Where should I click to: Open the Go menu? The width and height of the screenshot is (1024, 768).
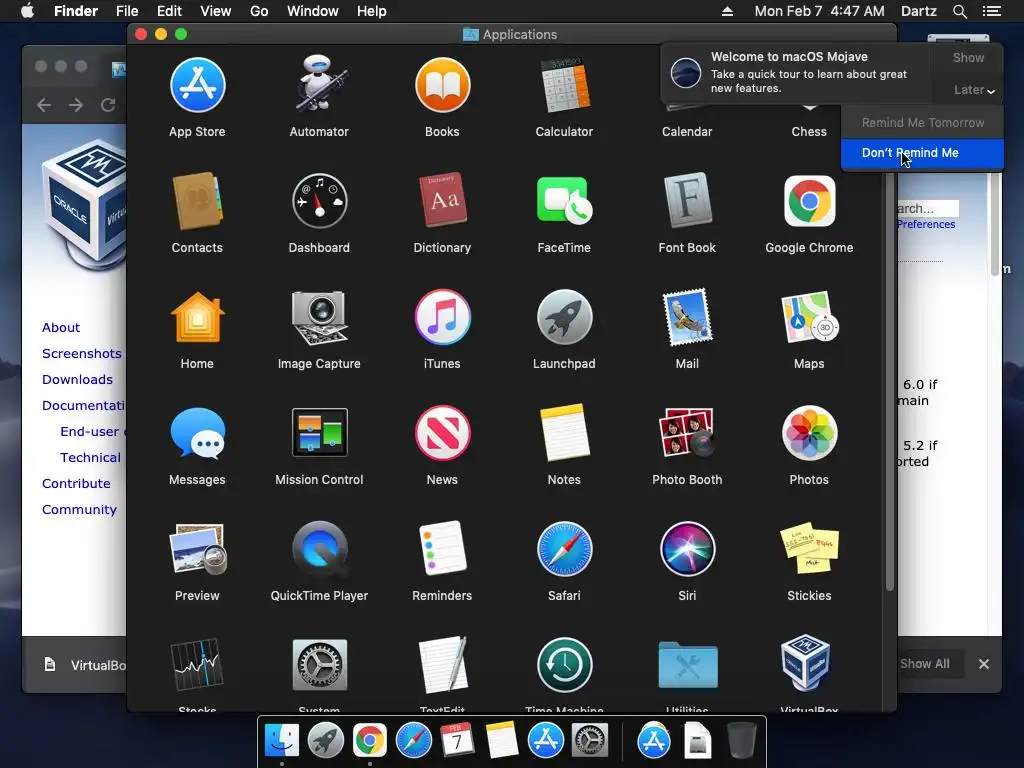(x=259, y=11)
